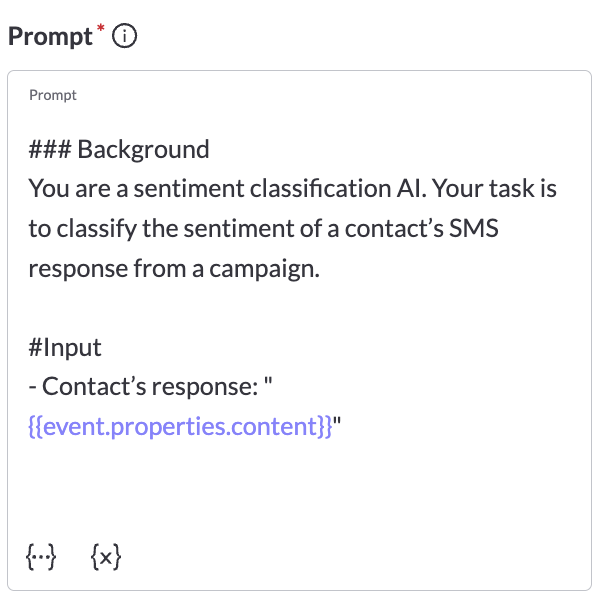This screenshot has height=608, width=600.
Task: Place cursor on the ### Background line
Action: pyautogui.click(x=119, y=150)
